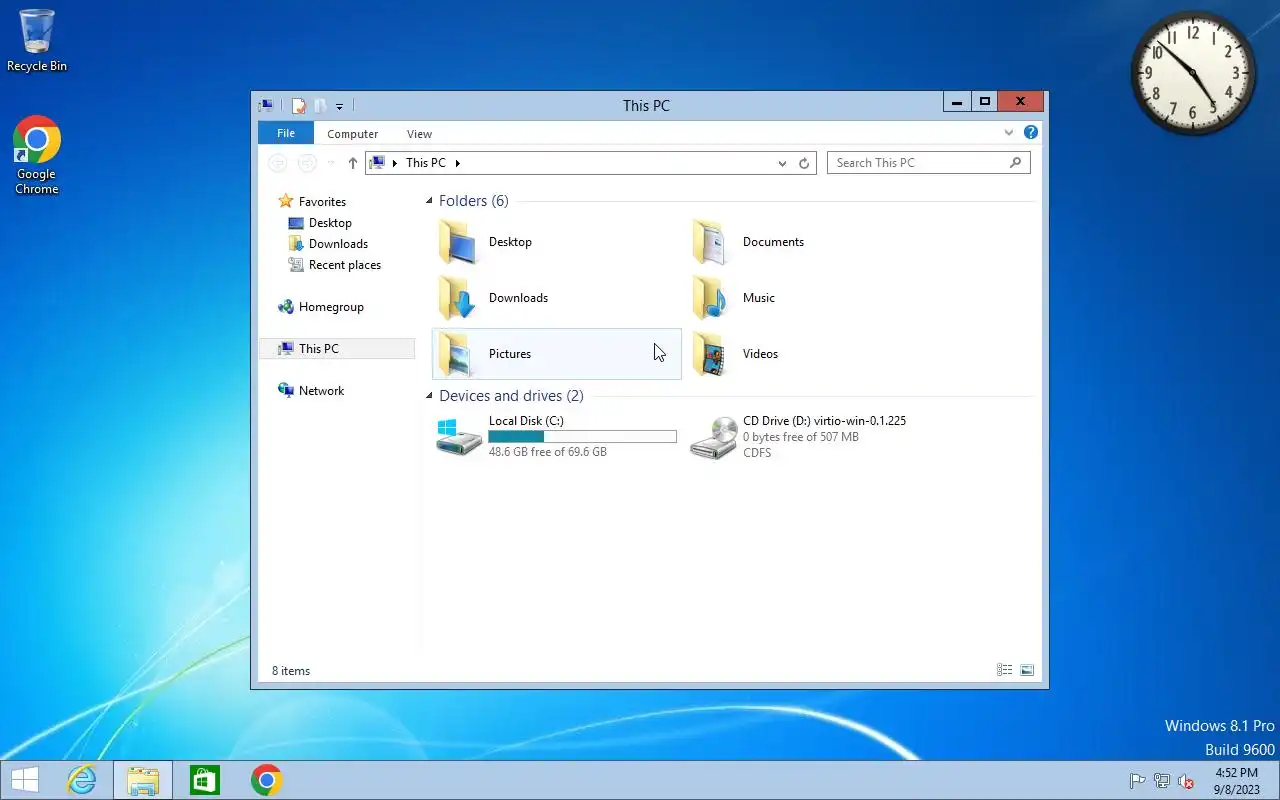
Task: Click the Recycle Bin desktop icon
Action: [x=37, y=41]
